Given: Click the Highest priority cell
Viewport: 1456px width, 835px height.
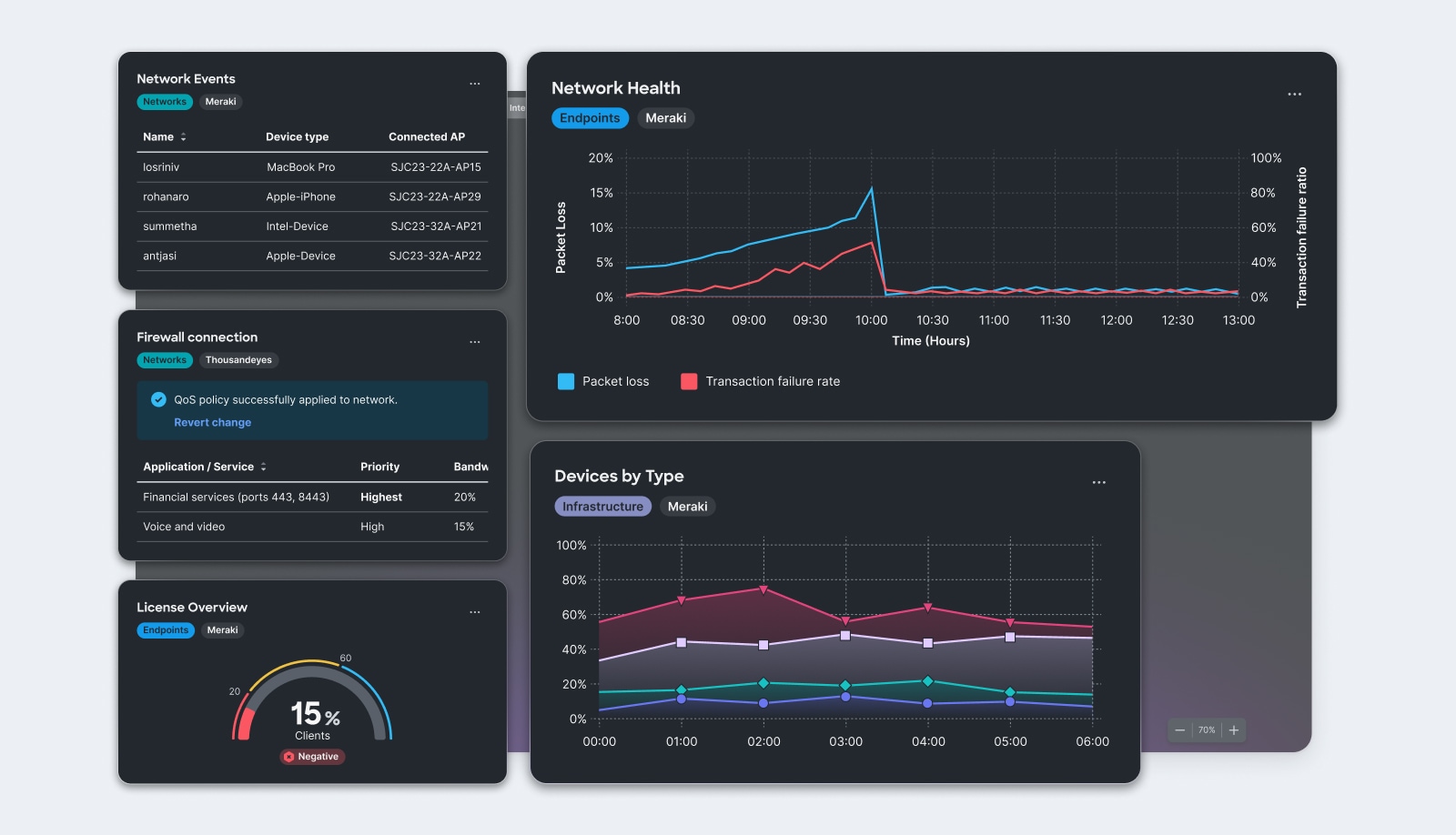Looking at the screenshot, I should pyautogui.click(x=380, y=498).
